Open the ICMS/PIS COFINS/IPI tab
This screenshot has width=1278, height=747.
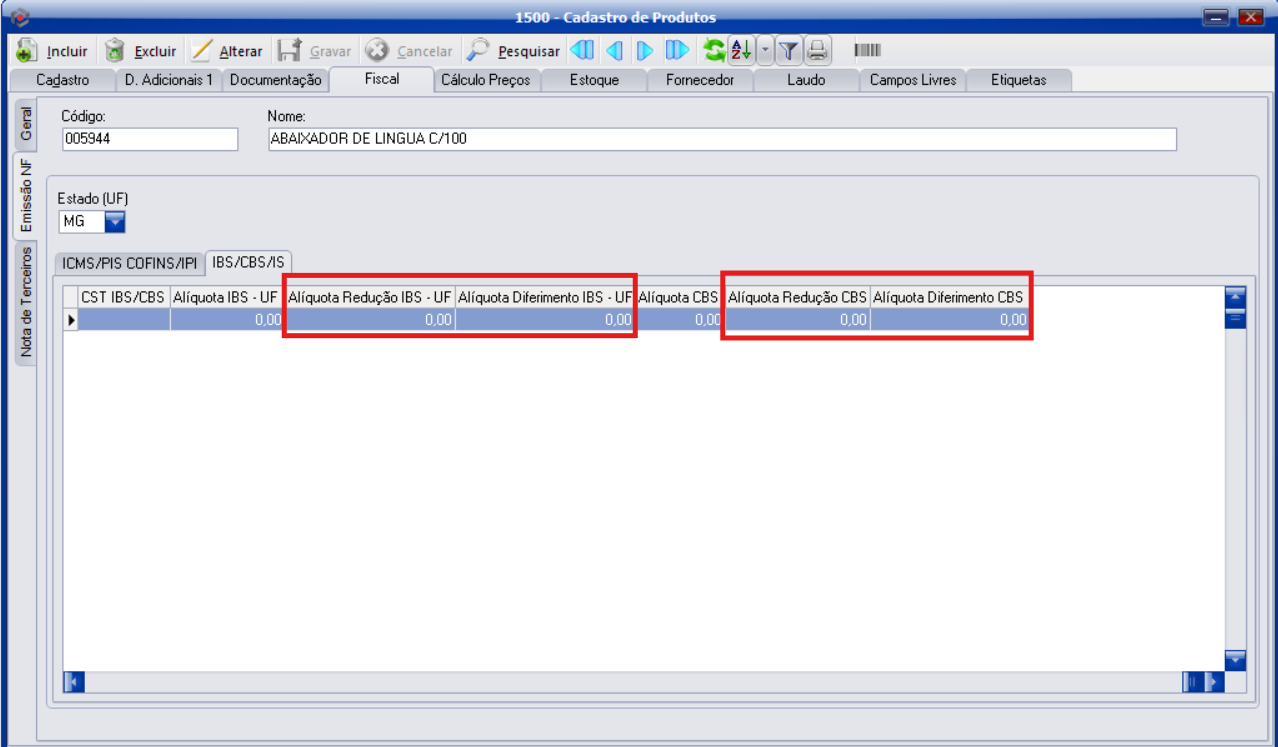point(129,263)
